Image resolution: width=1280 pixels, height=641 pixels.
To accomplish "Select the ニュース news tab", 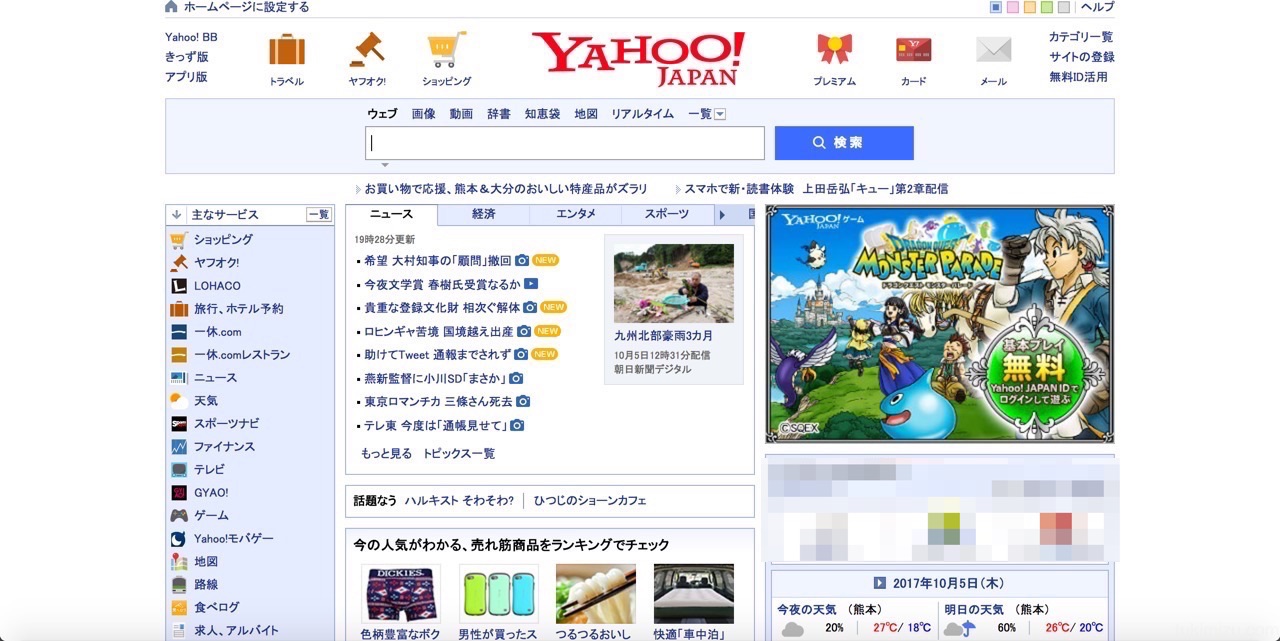I will [x=391, y=214].
